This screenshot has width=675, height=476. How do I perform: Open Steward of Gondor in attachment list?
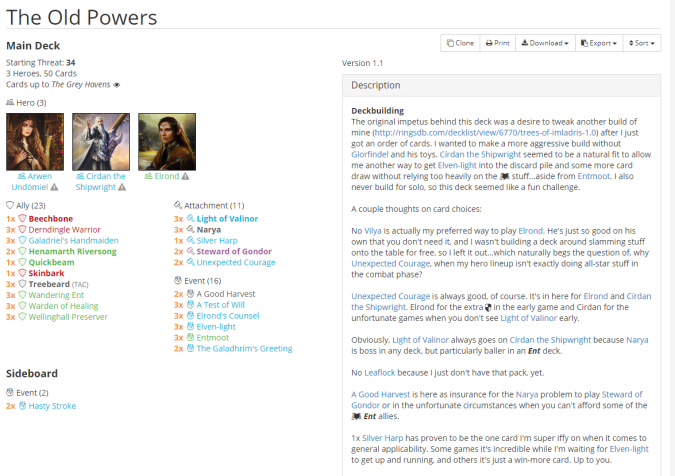(x=234, y=251)
